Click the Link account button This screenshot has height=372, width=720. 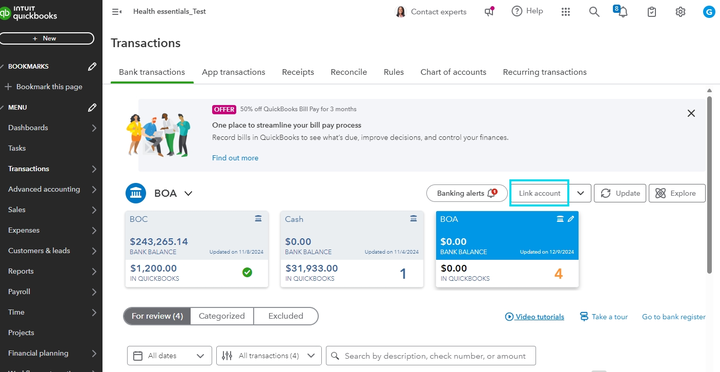[540, 193]
